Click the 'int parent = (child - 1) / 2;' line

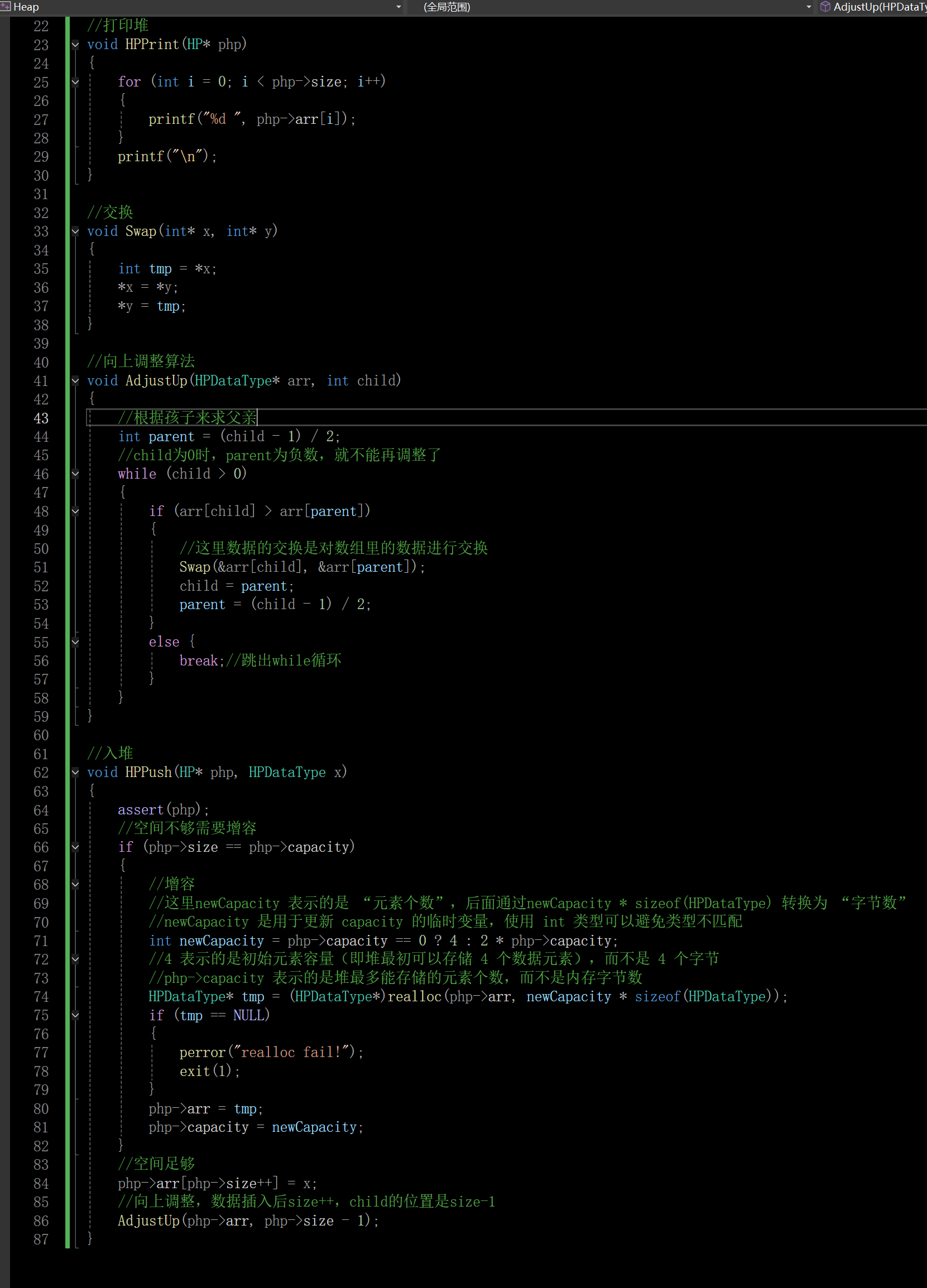pos(229,436)
